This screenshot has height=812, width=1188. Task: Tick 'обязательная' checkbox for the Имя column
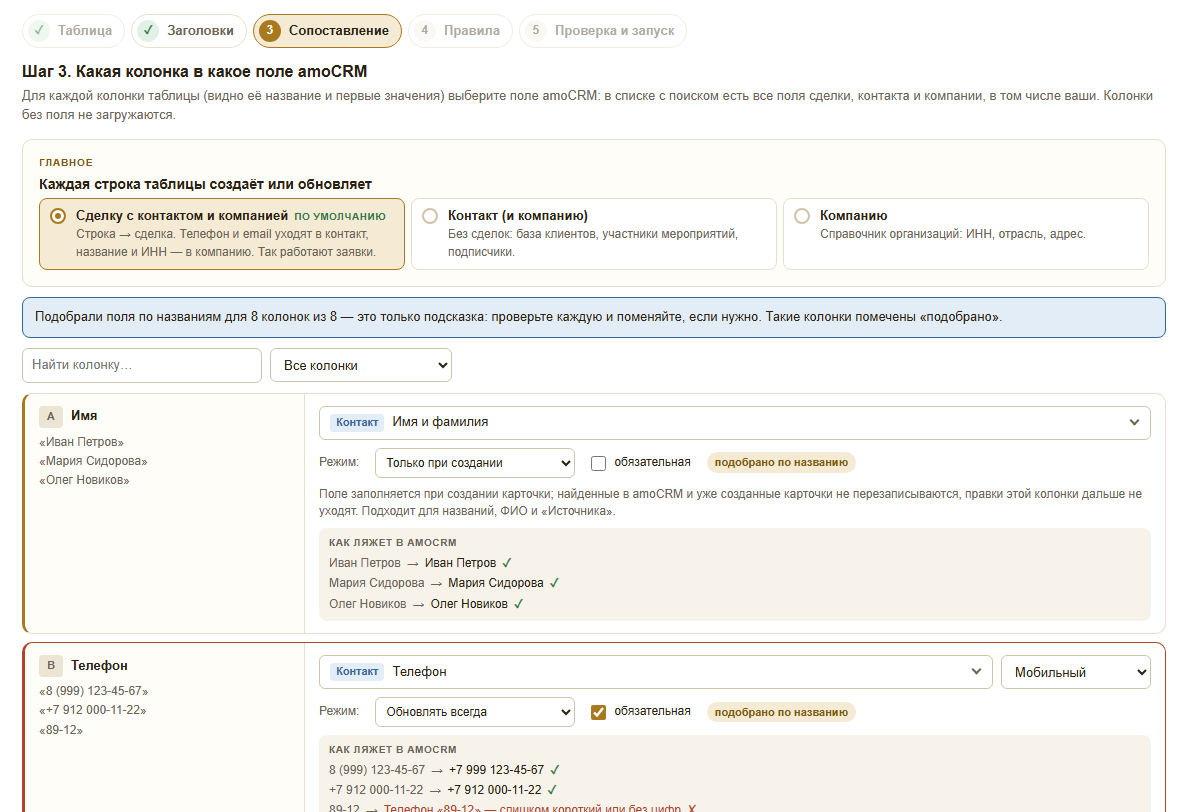coord(599,463)
